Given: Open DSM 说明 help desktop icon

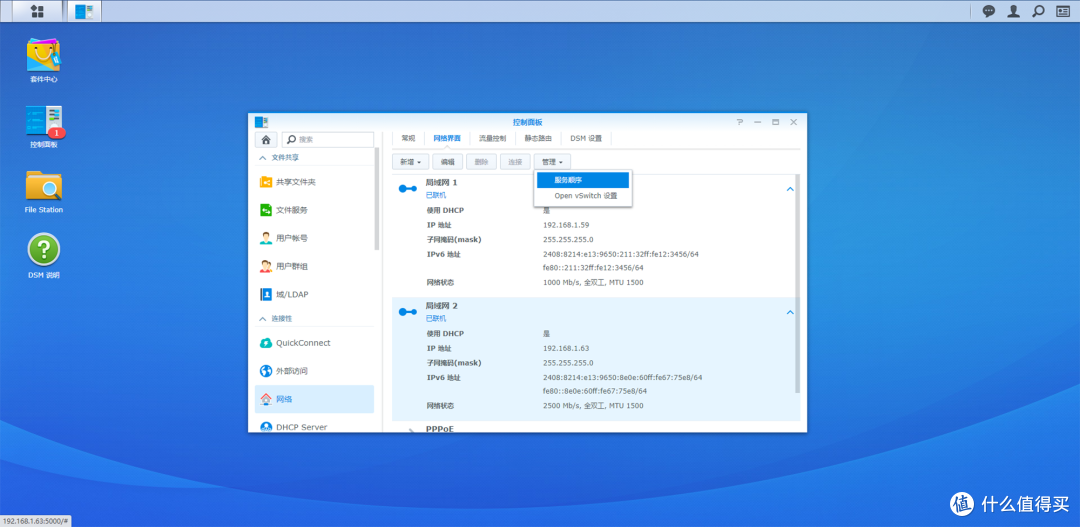Looking at the screenshot, I should tap(43, 252).
